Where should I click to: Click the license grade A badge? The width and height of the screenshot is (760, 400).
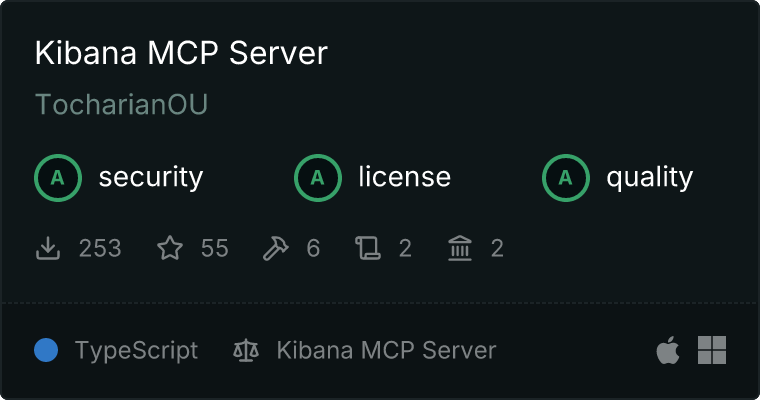click(318, 178)
